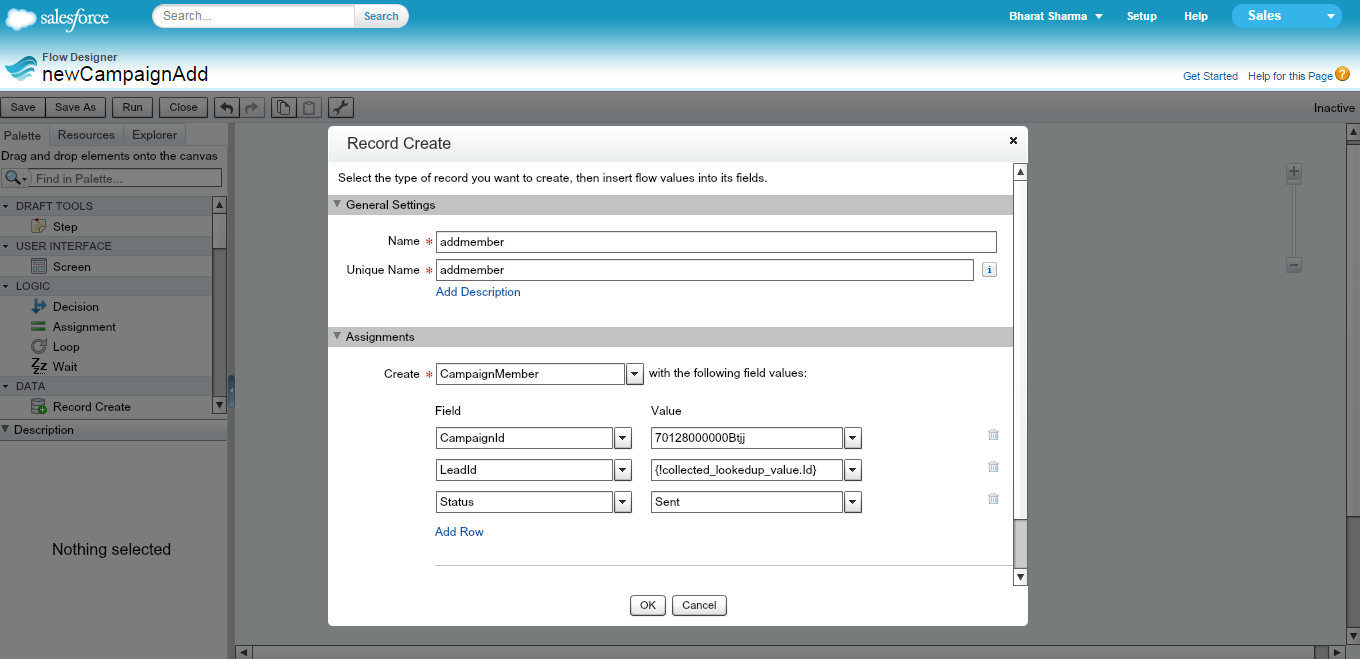Open the Sent value dropdown
The height and width of the screenshot is (659, 1360).
click(852, 502)
